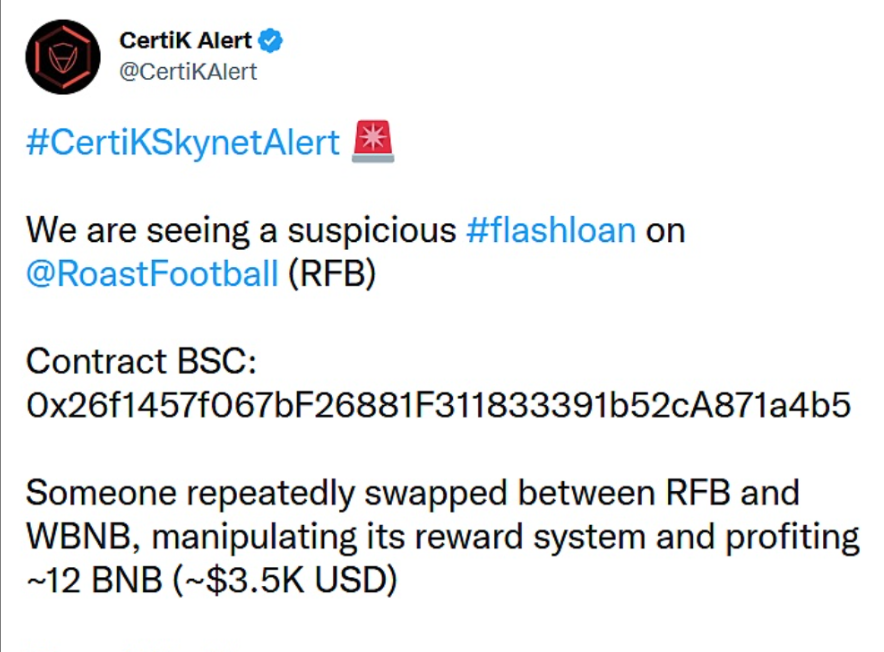Click the red siren emoji
Image resolution: width=884 pixels, height=652 pixels.
373,143
